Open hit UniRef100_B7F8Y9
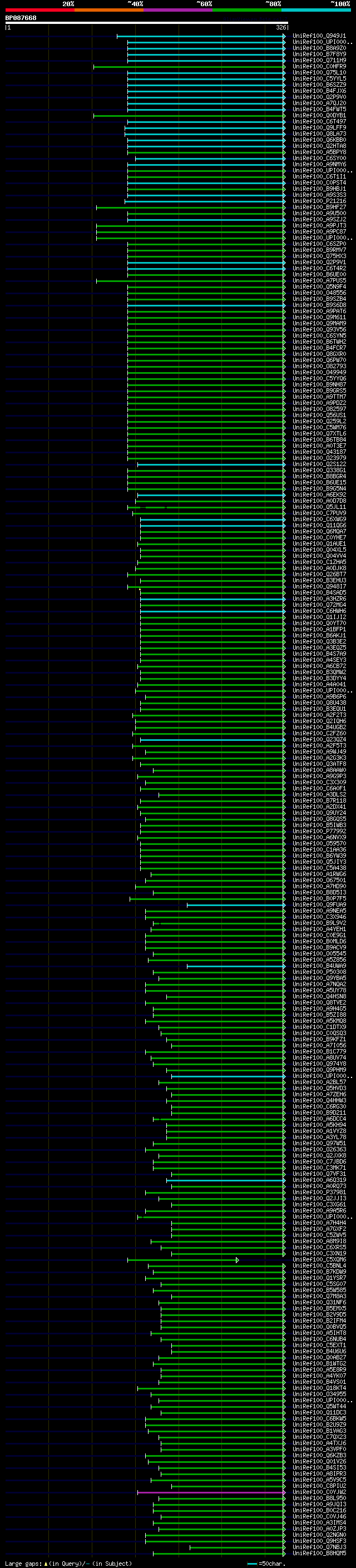 [x=319, y=54]
